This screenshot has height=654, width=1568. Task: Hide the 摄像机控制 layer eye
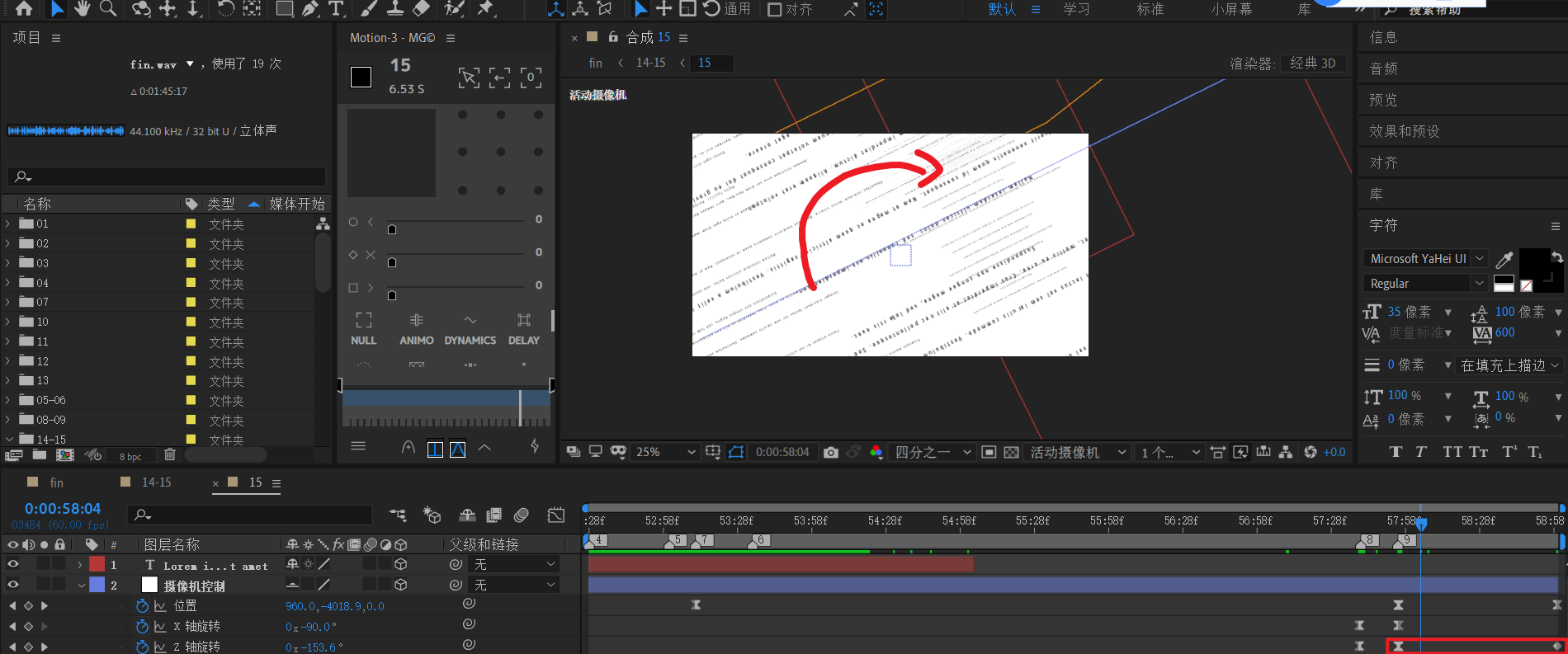[13, 584]
